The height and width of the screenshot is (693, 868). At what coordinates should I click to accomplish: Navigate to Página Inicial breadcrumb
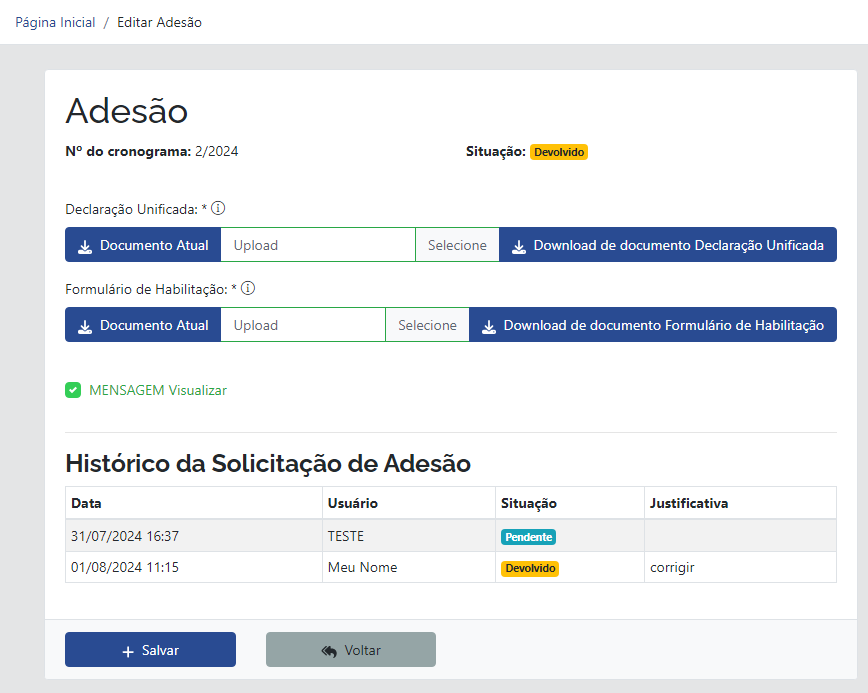[x=54, y=22]
